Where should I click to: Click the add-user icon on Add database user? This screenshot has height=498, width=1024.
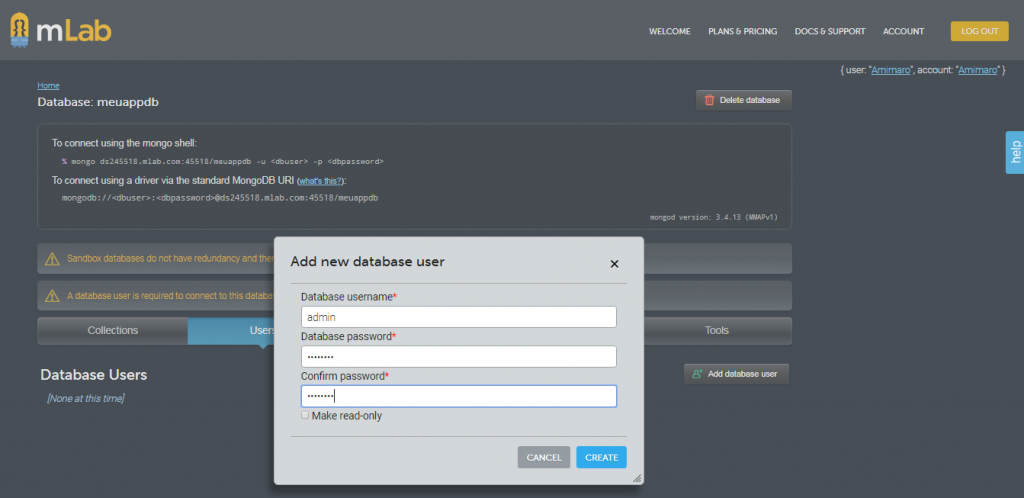coord(697,374)
